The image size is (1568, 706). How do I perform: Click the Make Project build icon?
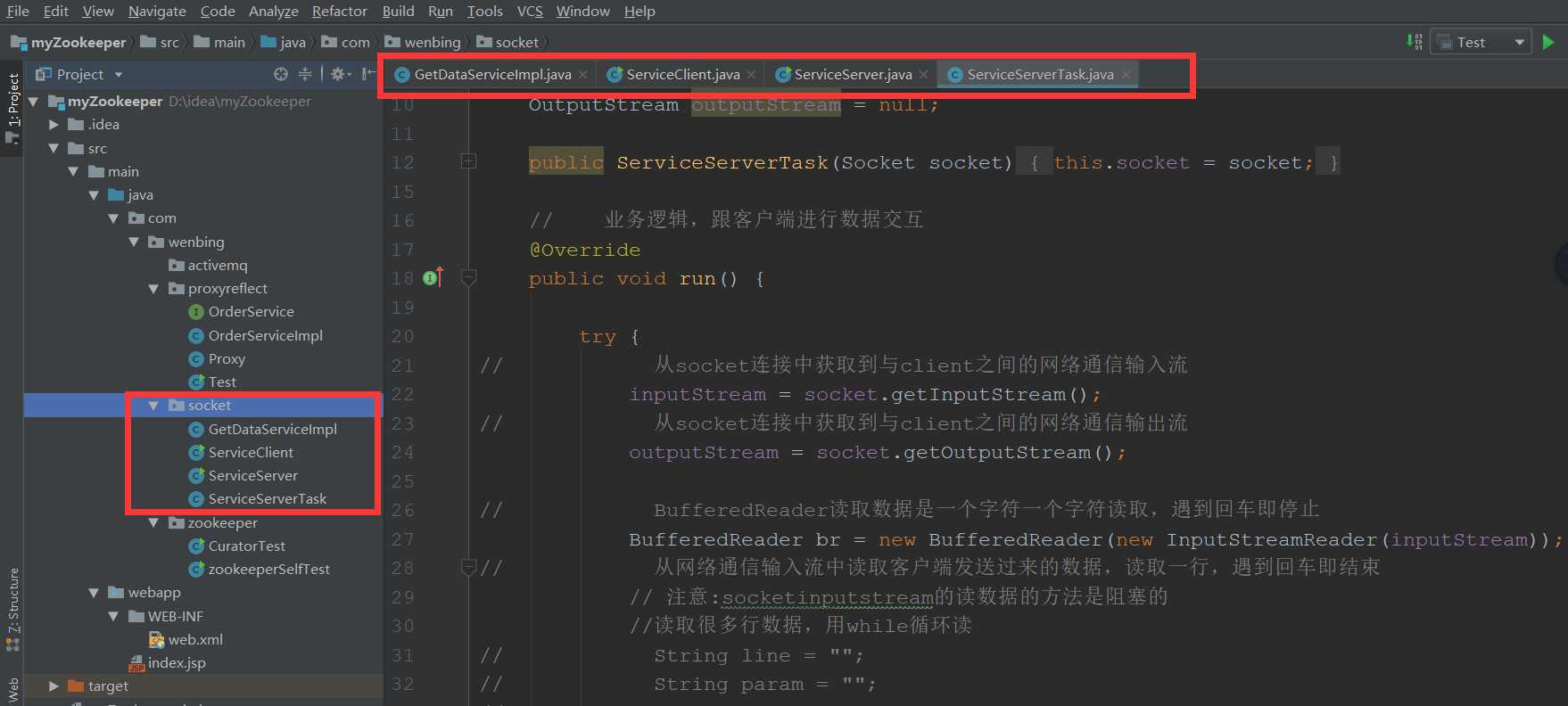[1414, 42]
